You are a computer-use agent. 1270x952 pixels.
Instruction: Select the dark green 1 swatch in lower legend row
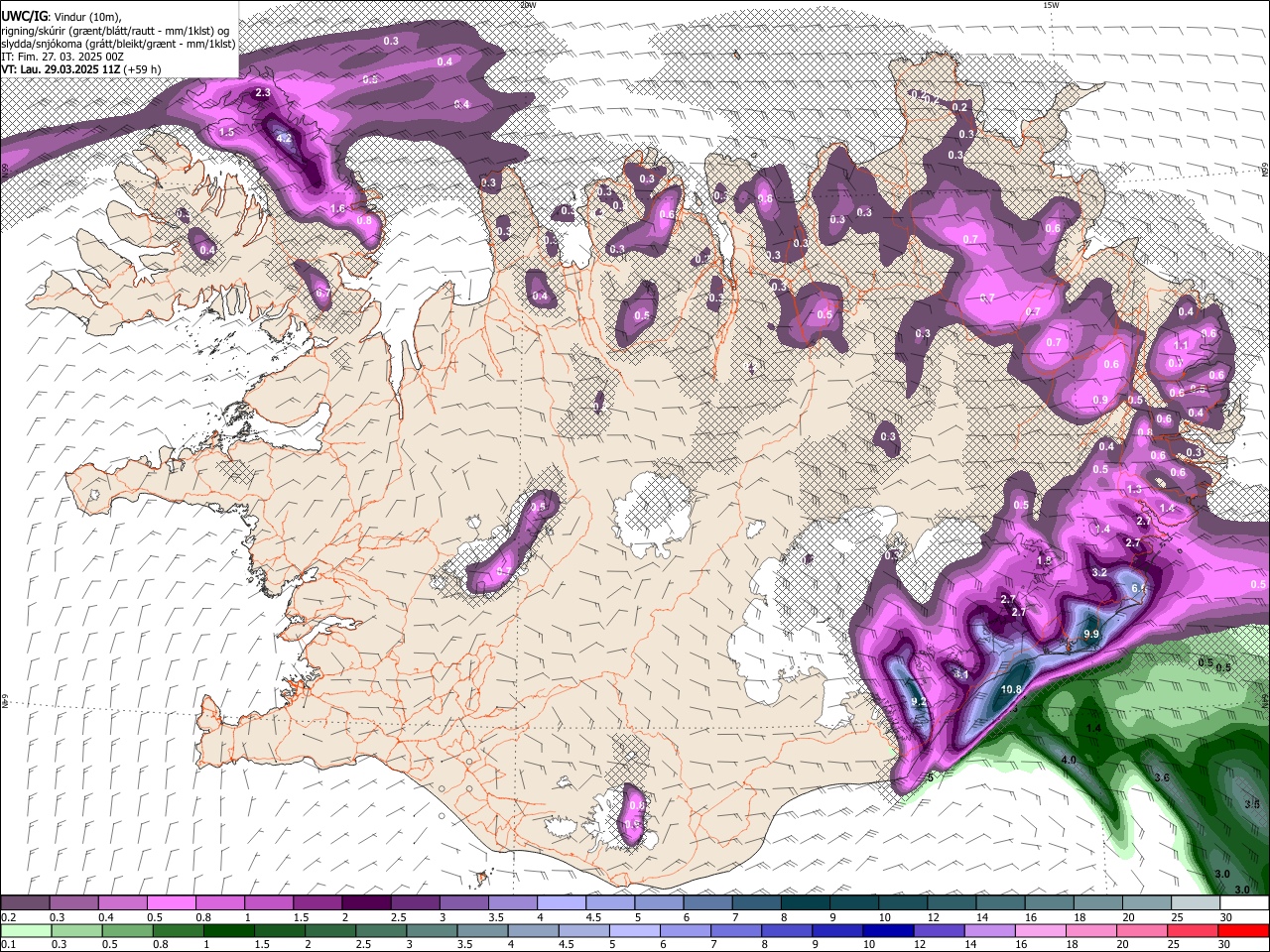point(228,931)
